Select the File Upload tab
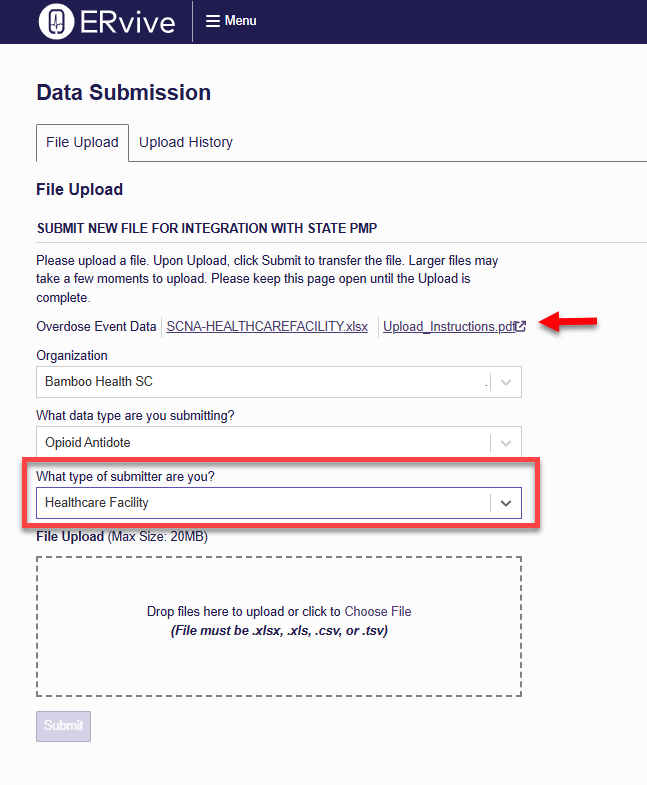The height and width of the screenshot is (785, 647). 82,143
